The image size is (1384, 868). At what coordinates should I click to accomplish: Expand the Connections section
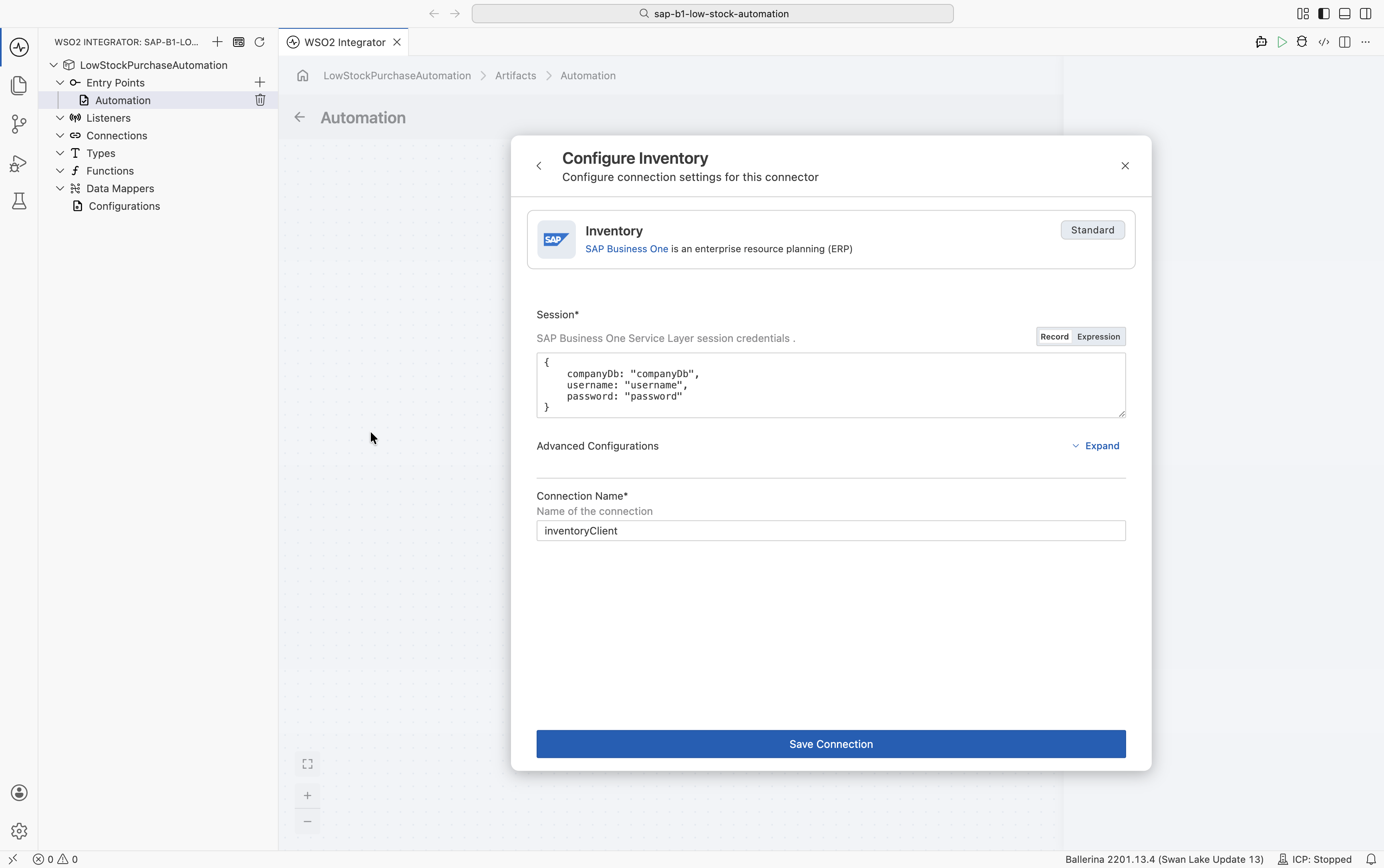(60, 135)
